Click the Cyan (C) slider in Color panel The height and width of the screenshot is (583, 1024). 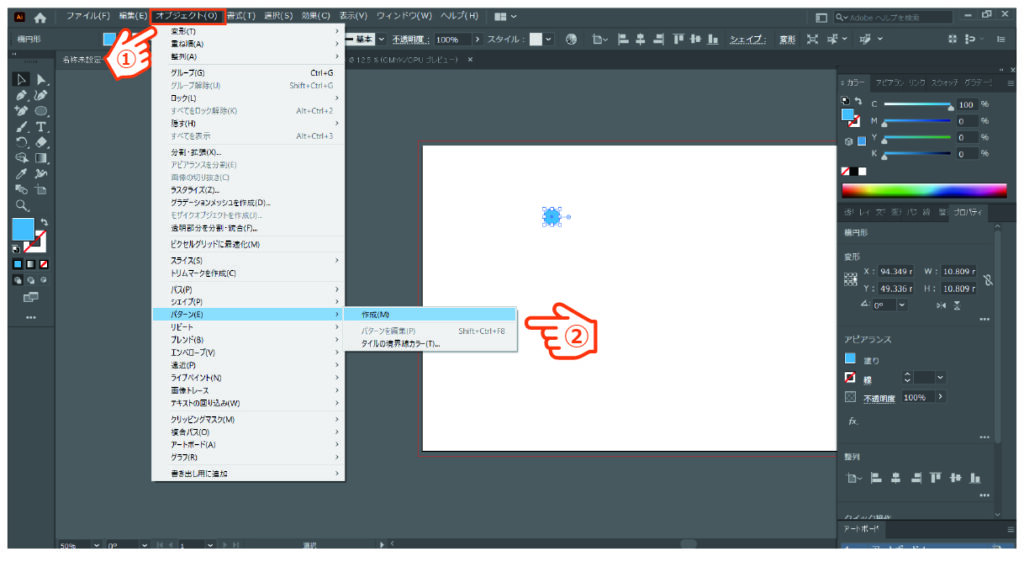918,104
